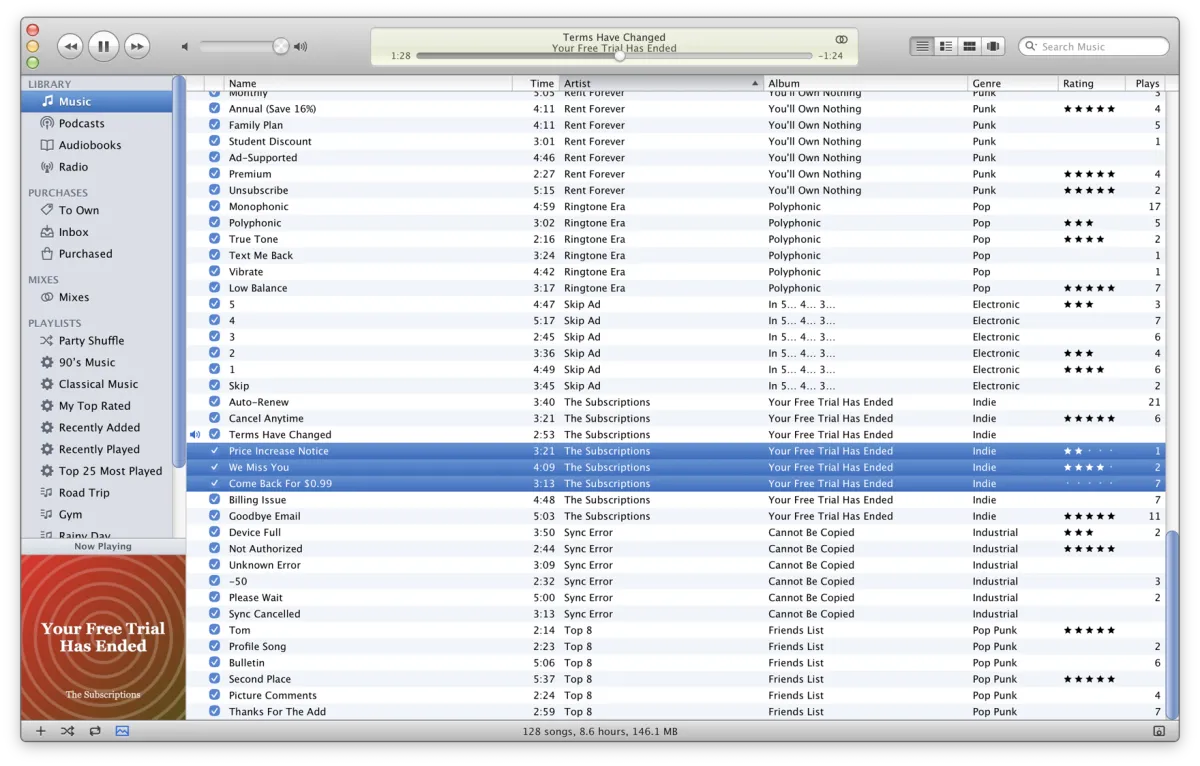Screen dimensions: 1200x766
Task: Click Now Playing album artwork
Action: tap(103, 637)
